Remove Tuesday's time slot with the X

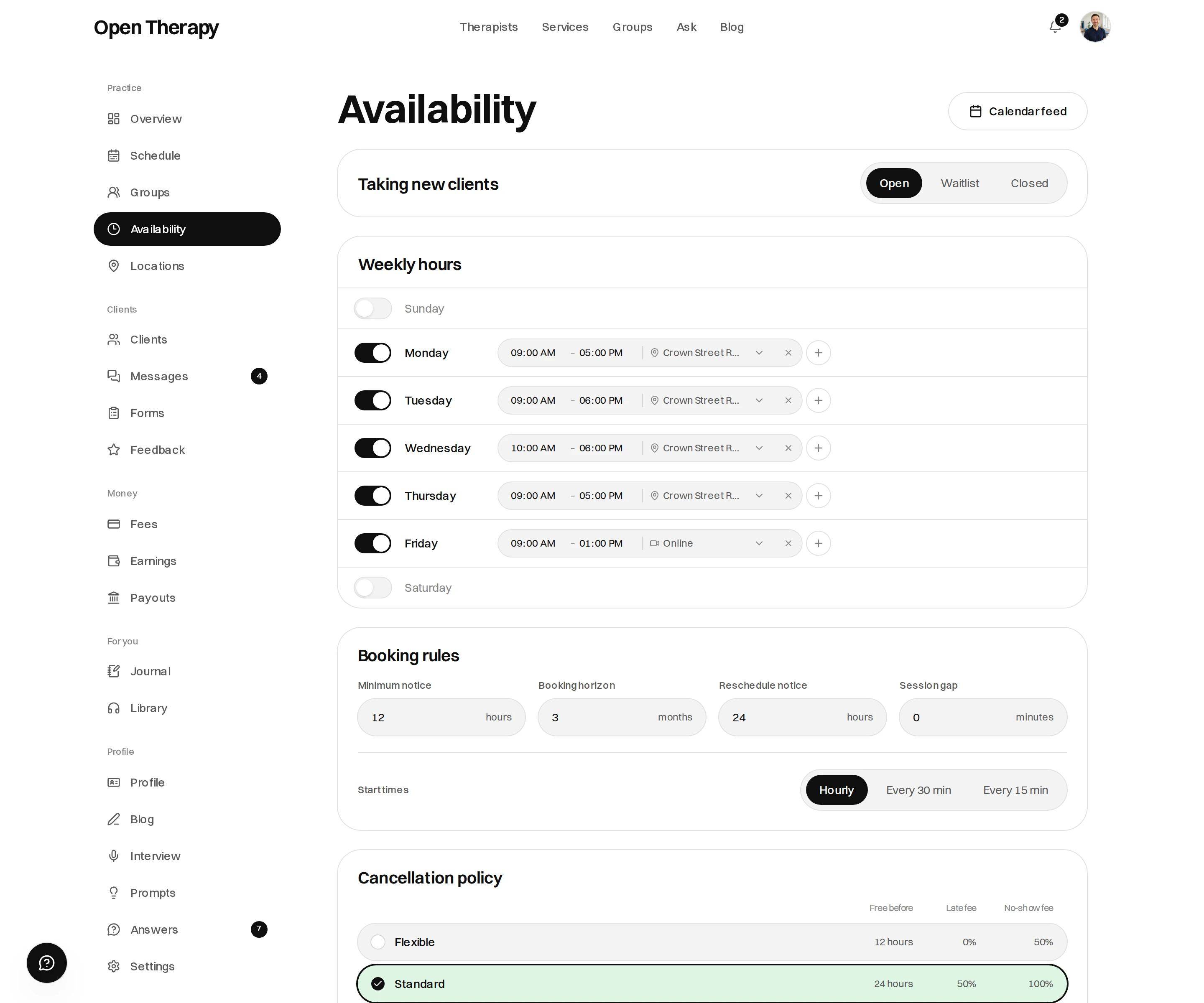[788, 400]
